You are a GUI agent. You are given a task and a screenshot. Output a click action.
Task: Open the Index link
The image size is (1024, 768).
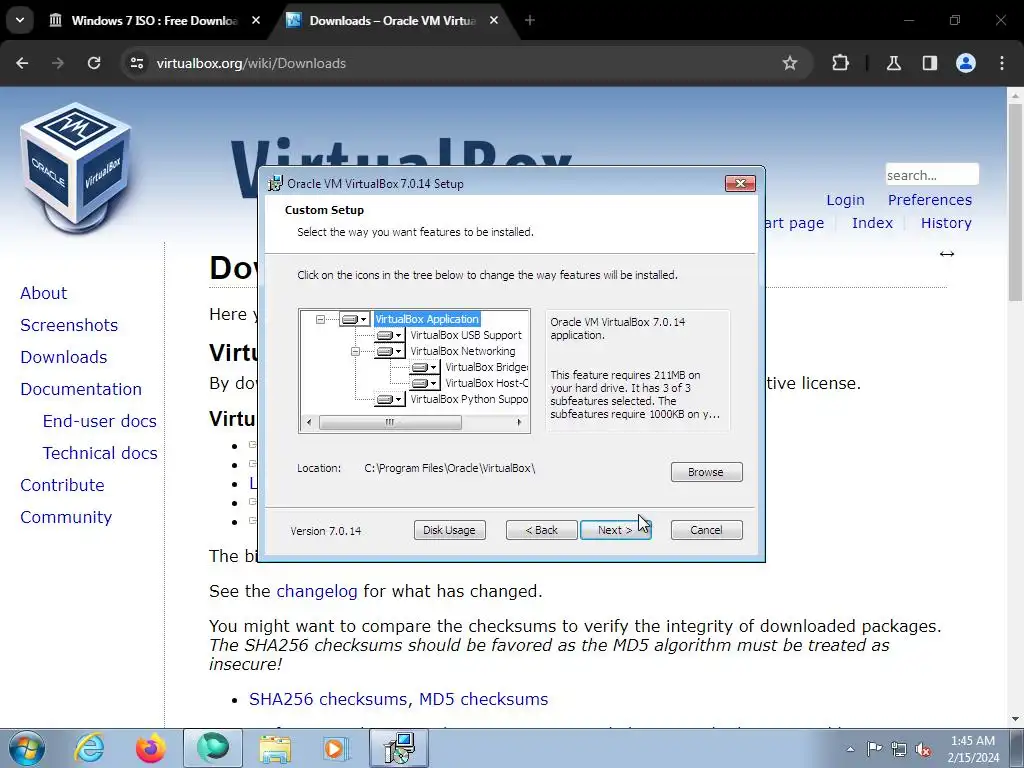(x=872, y=223)
